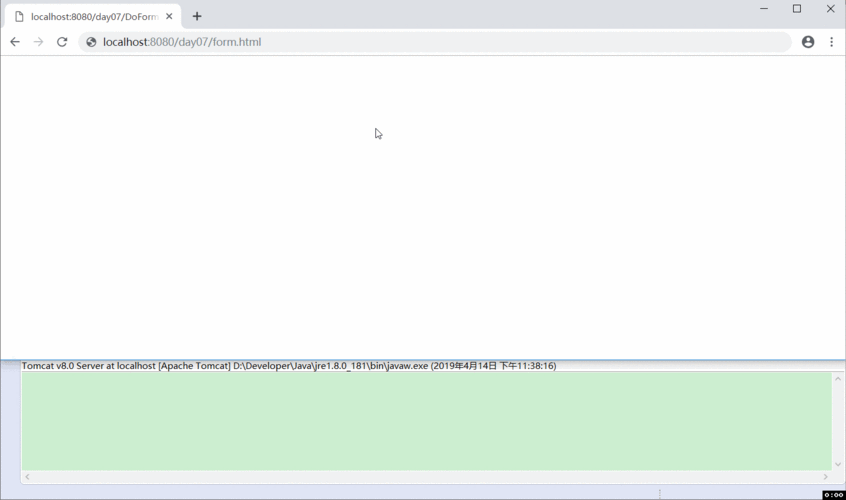Screen dimensions: 846x500
Task: Click the Tomcat v8.0 Server console title
Action: pyautogui.click(x=288, y=366)
